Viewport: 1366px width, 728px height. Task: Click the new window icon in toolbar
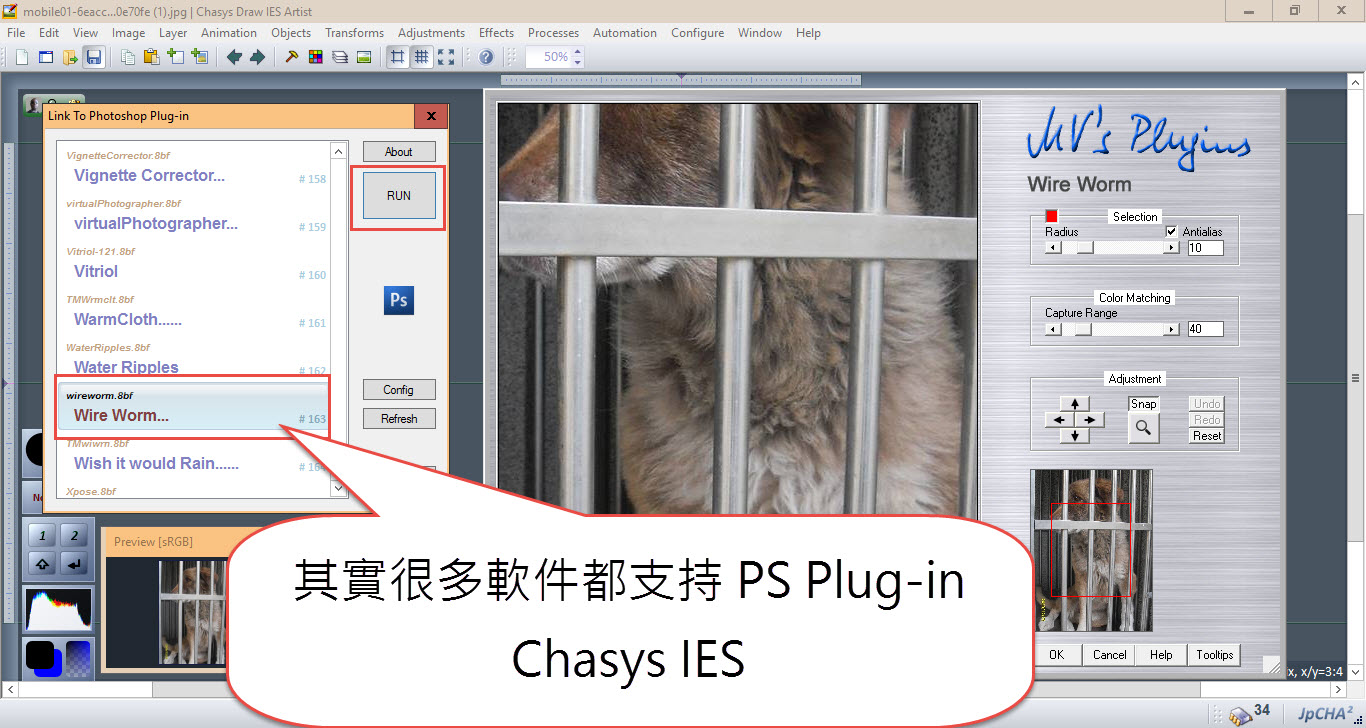click(46, 57)
